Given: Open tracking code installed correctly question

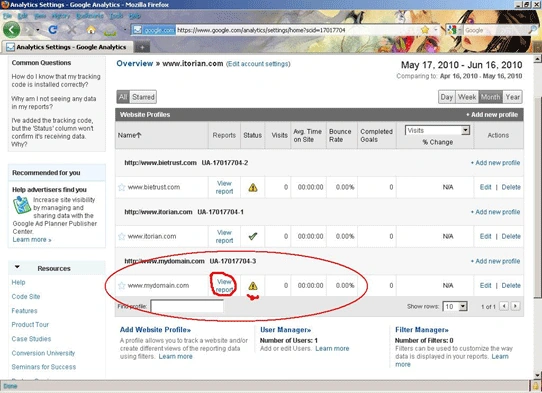Looking at the screenshot, I should tap(56, 81).
